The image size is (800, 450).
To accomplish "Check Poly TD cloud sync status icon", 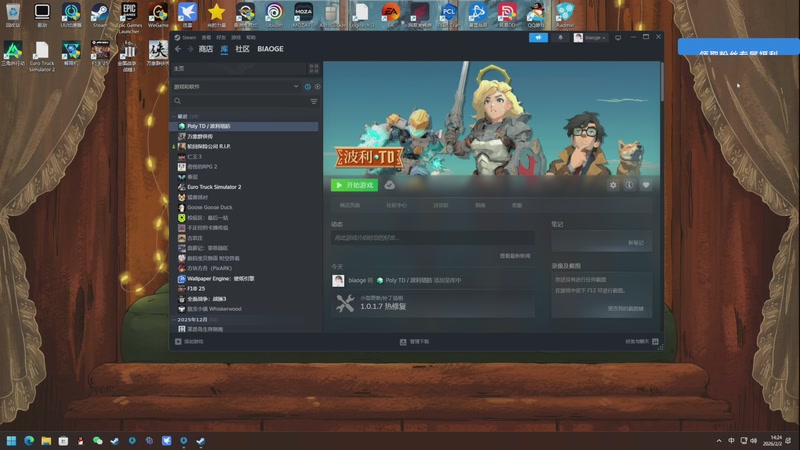I will [389, 185].
